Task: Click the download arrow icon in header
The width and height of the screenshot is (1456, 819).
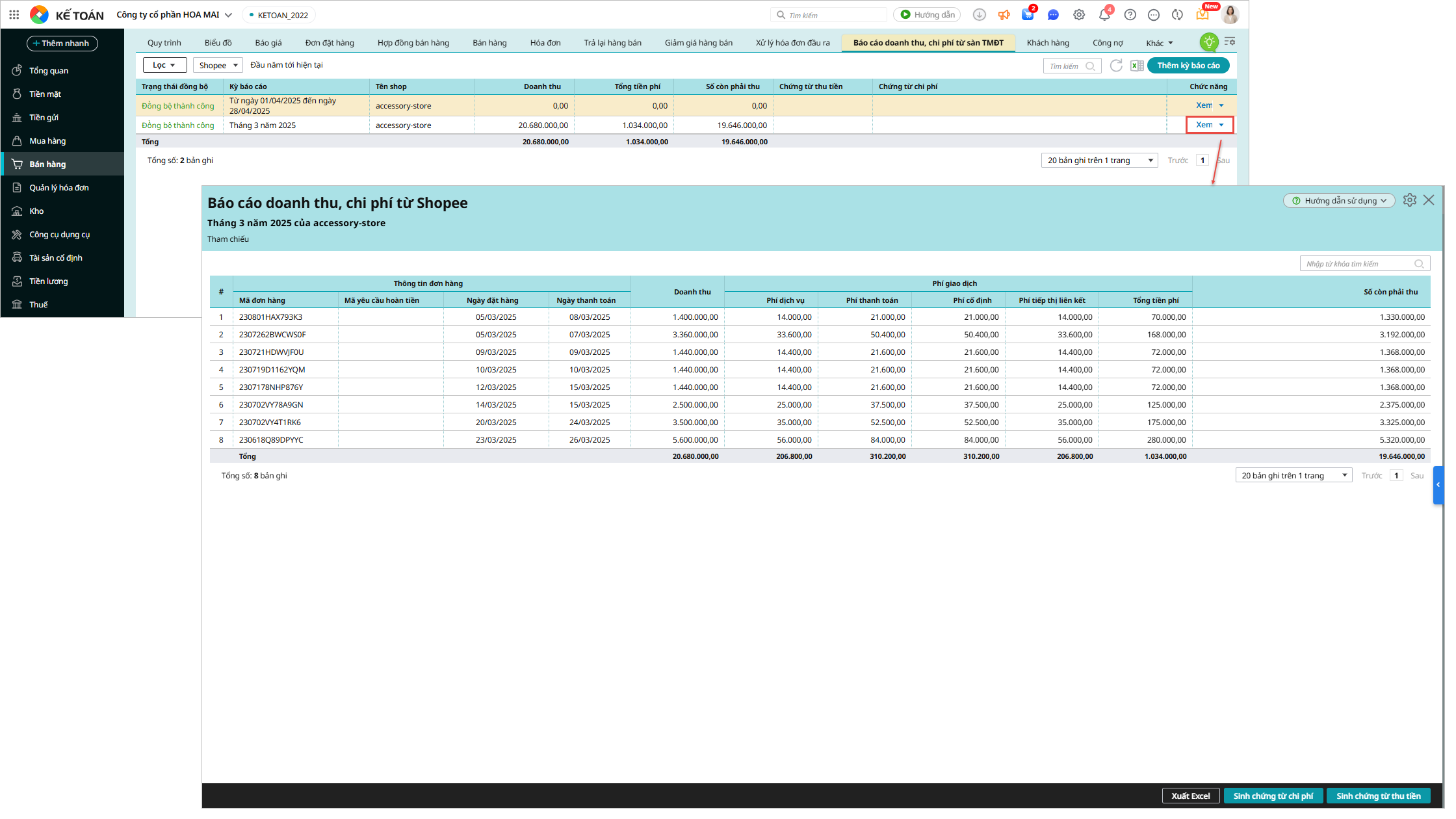Action: coord(979,15)
